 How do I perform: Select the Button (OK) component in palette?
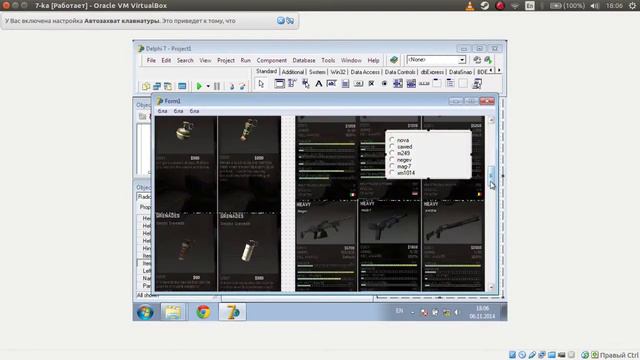pos(358,84)
